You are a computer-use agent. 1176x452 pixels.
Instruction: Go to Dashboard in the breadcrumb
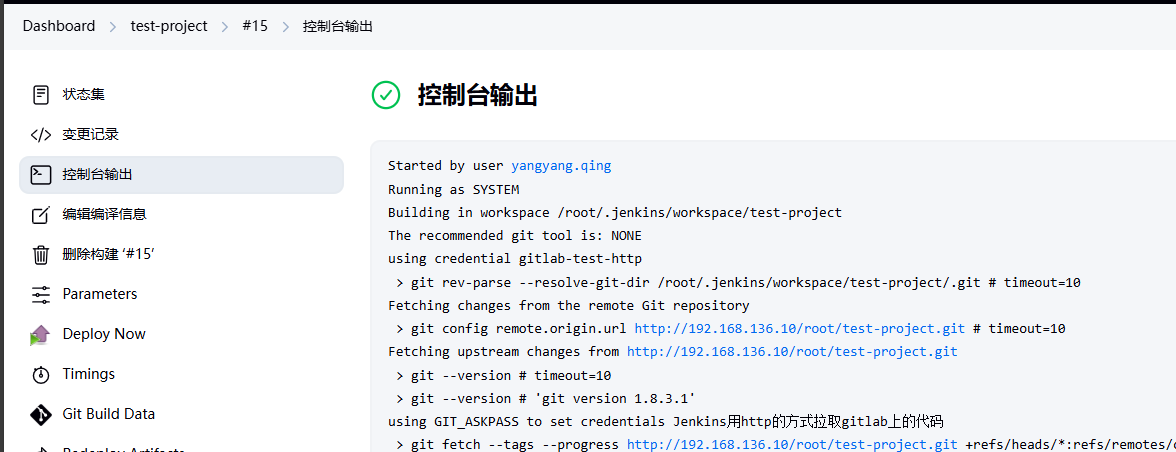click(x=58, y=26)
